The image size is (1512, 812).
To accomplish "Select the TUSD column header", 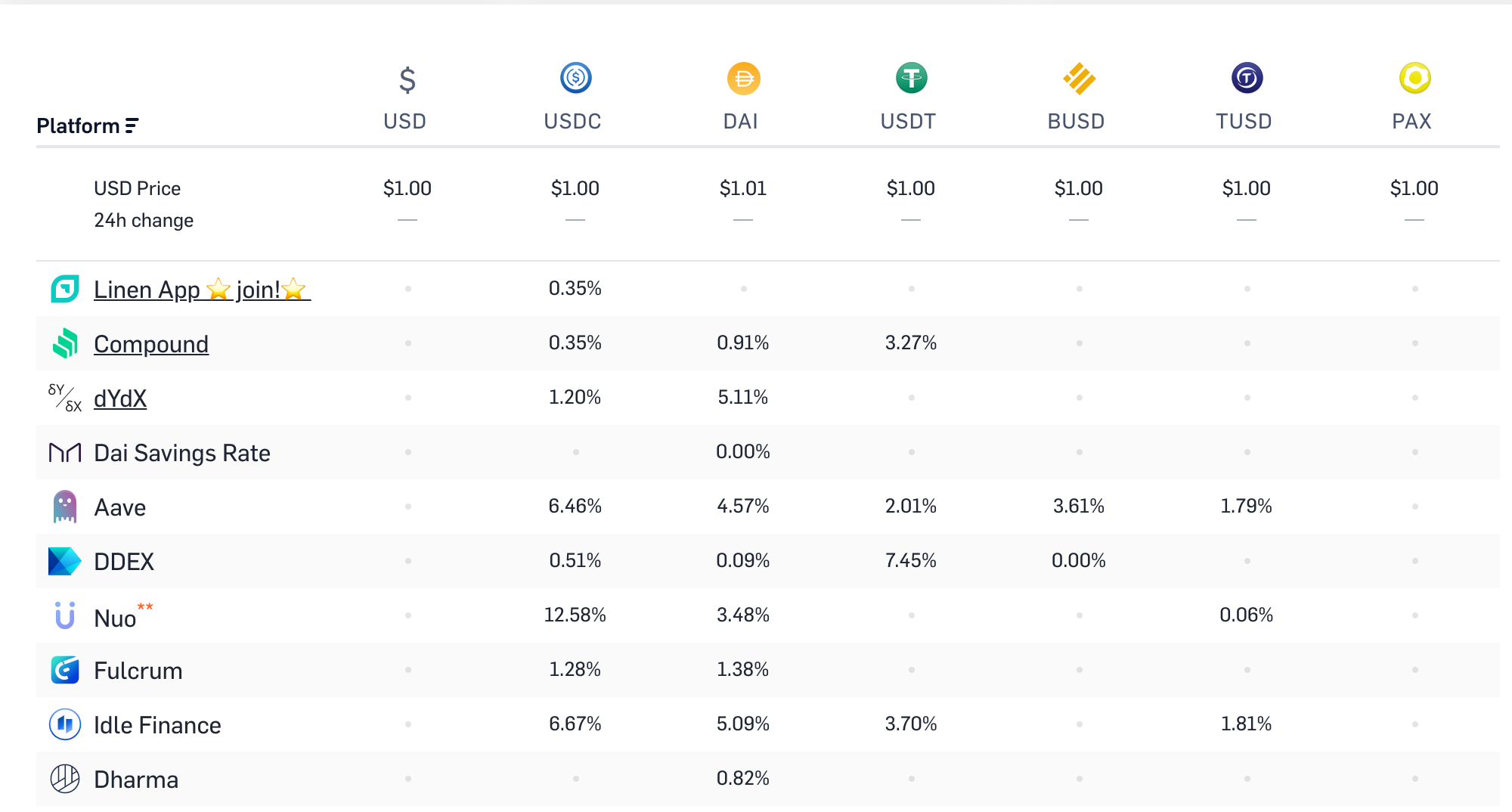I will tap(1244, 121).
